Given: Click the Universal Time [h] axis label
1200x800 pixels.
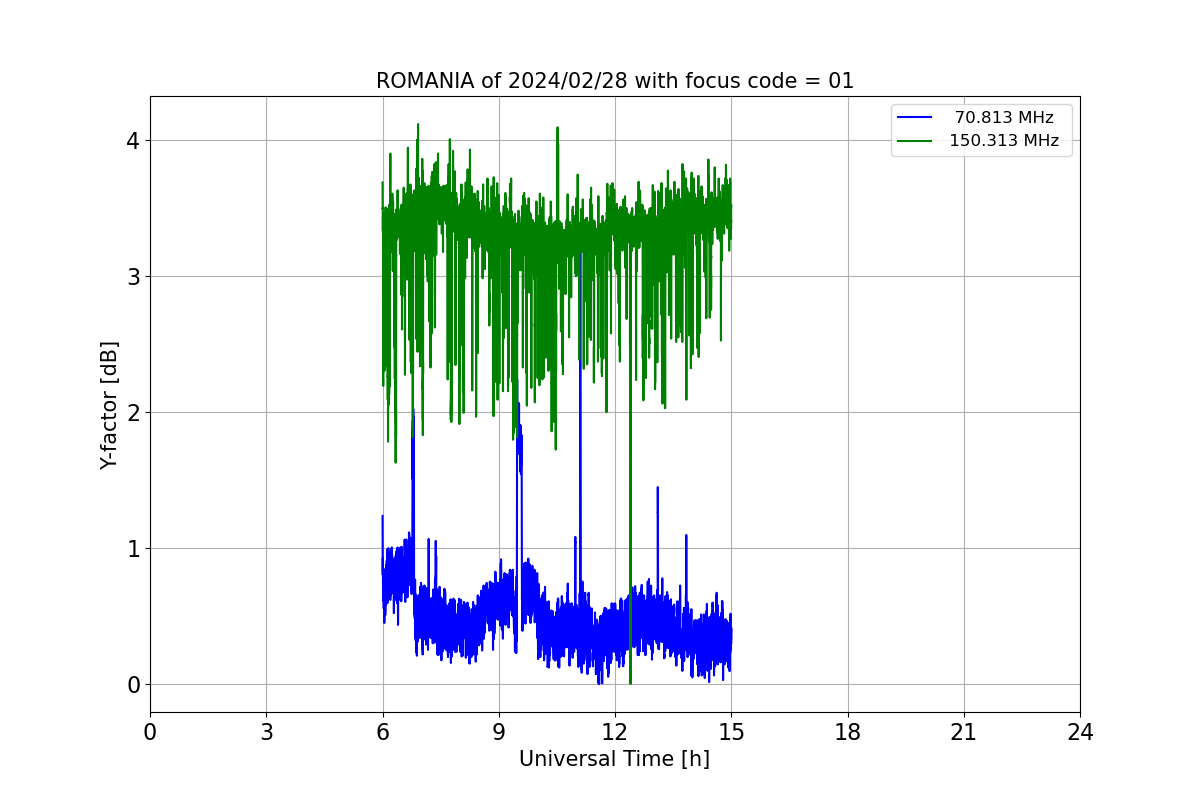Looking at the screenshot, I should 614,759.
